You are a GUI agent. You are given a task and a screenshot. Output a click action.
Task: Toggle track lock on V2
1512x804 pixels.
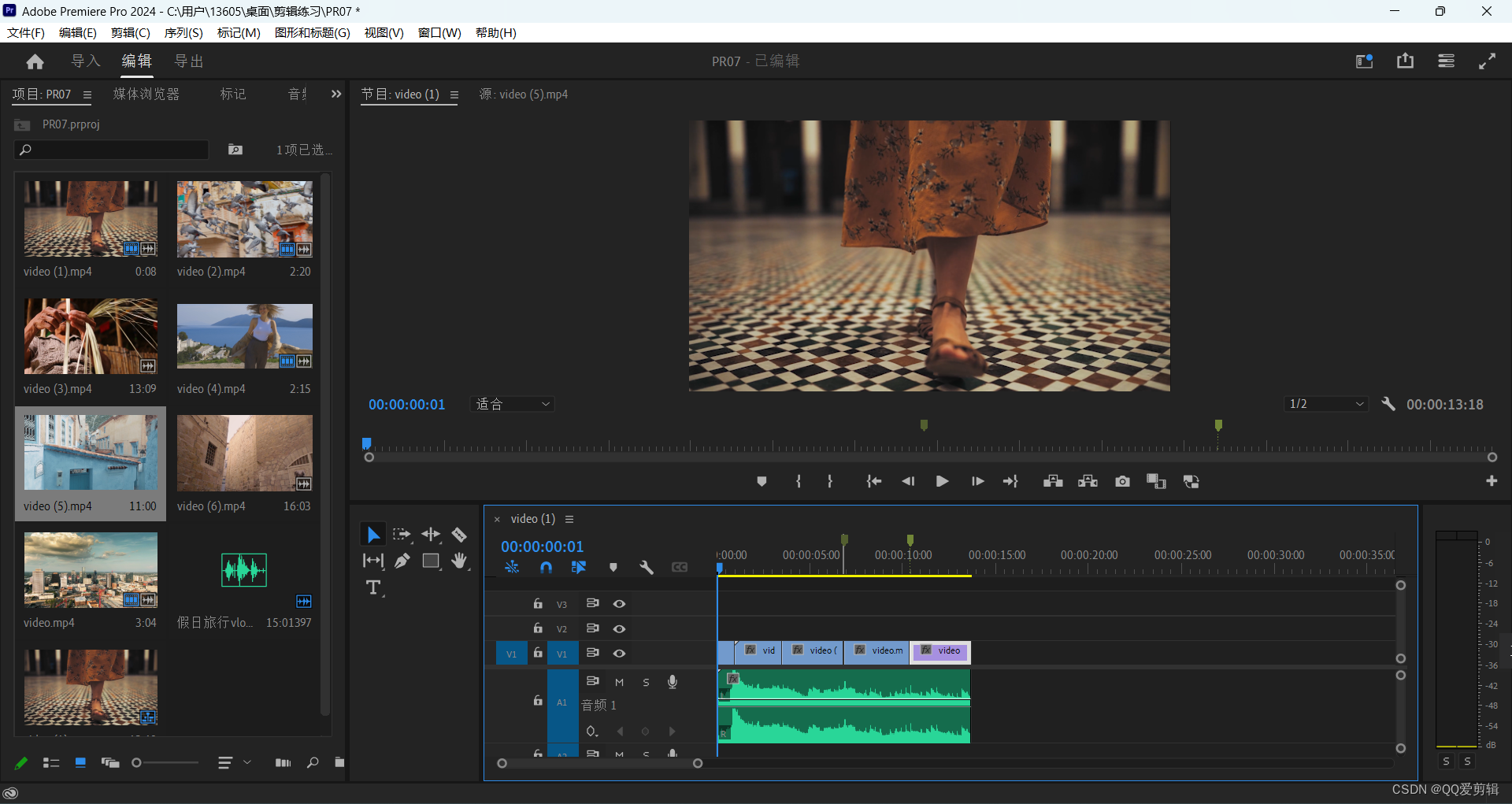point(538,628)
